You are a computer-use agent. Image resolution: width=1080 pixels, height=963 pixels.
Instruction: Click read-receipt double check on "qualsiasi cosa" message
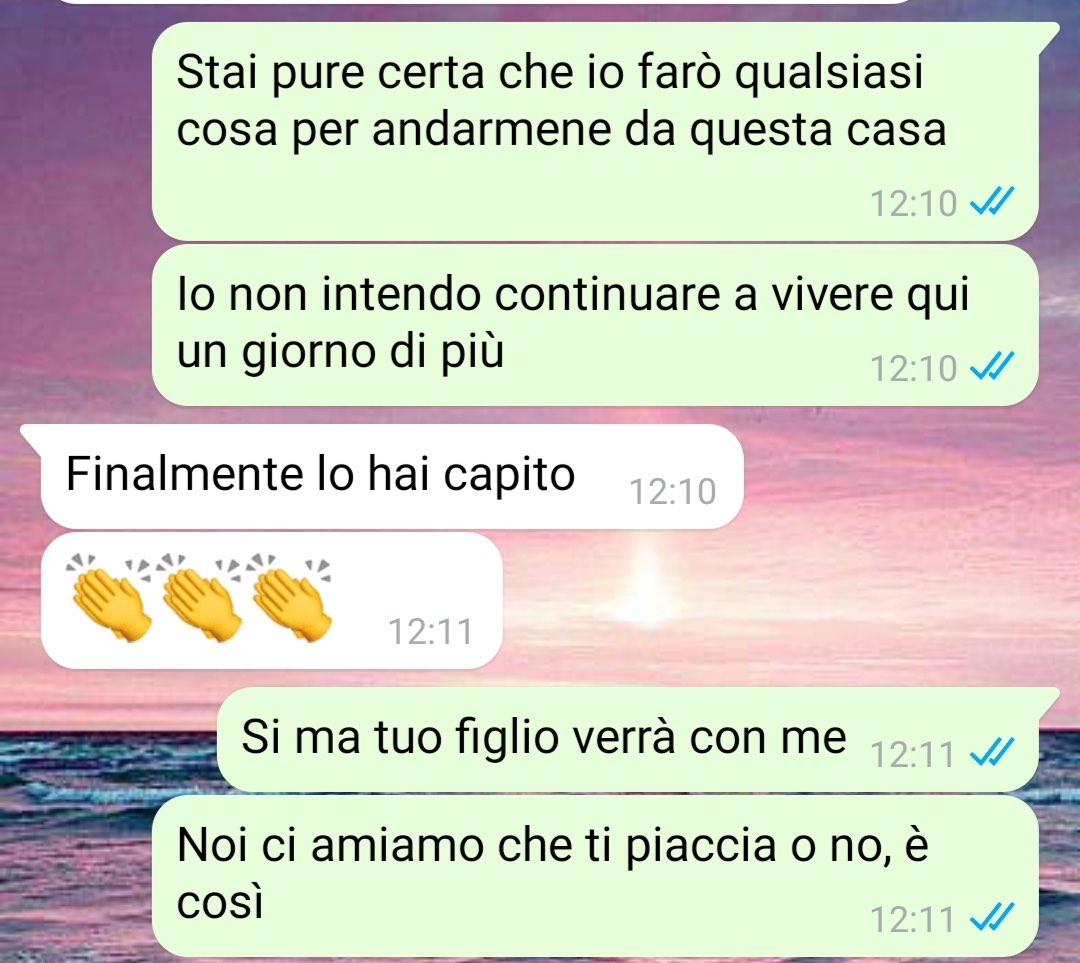click(x=991, y=203)
